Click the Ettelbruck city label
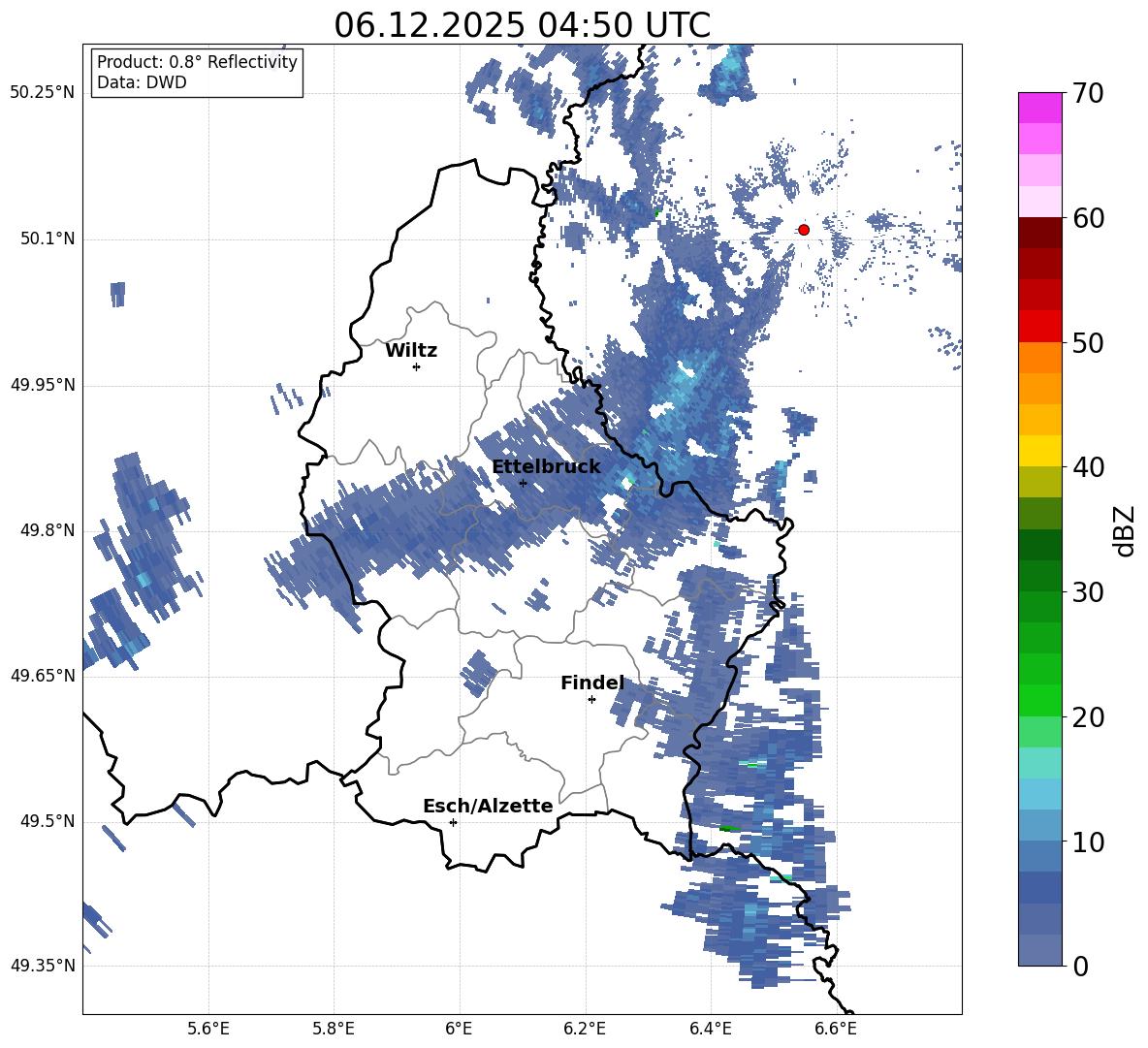 [x=546, y=467]
